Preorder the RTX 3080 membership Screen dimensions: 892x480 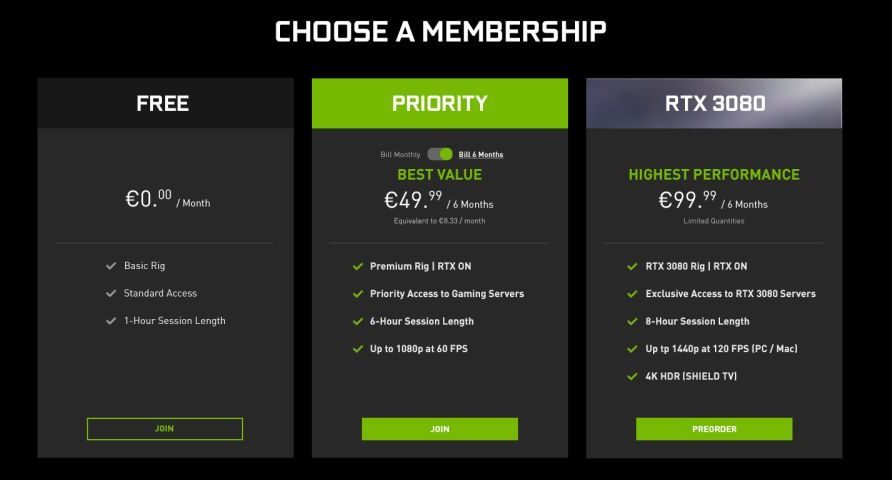click(714, 429)
